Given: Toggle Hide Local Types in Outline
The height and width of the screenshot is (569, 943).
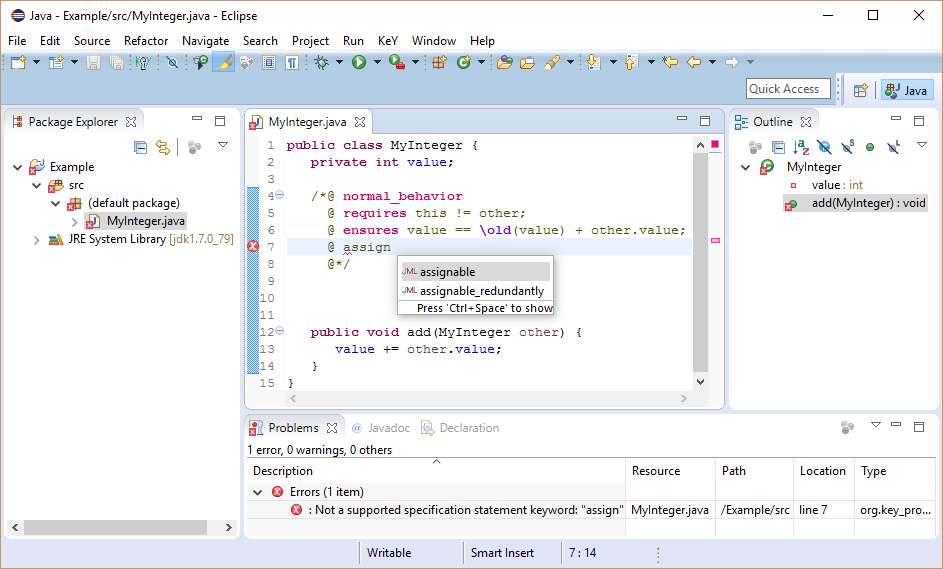Looking at the screenshot, I should click(894, 147).
